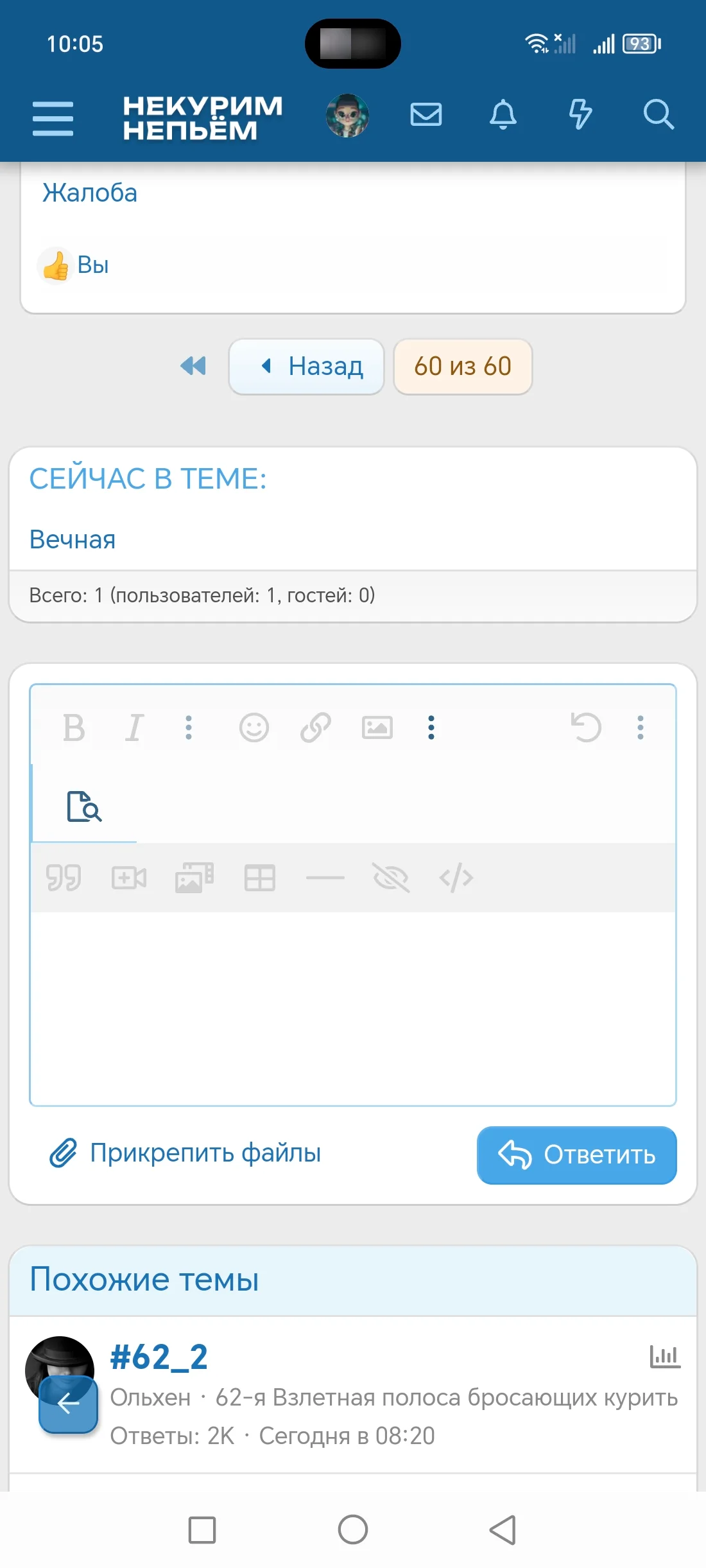
Task: Click the Ответить reply button
Action: [576, 1154]
